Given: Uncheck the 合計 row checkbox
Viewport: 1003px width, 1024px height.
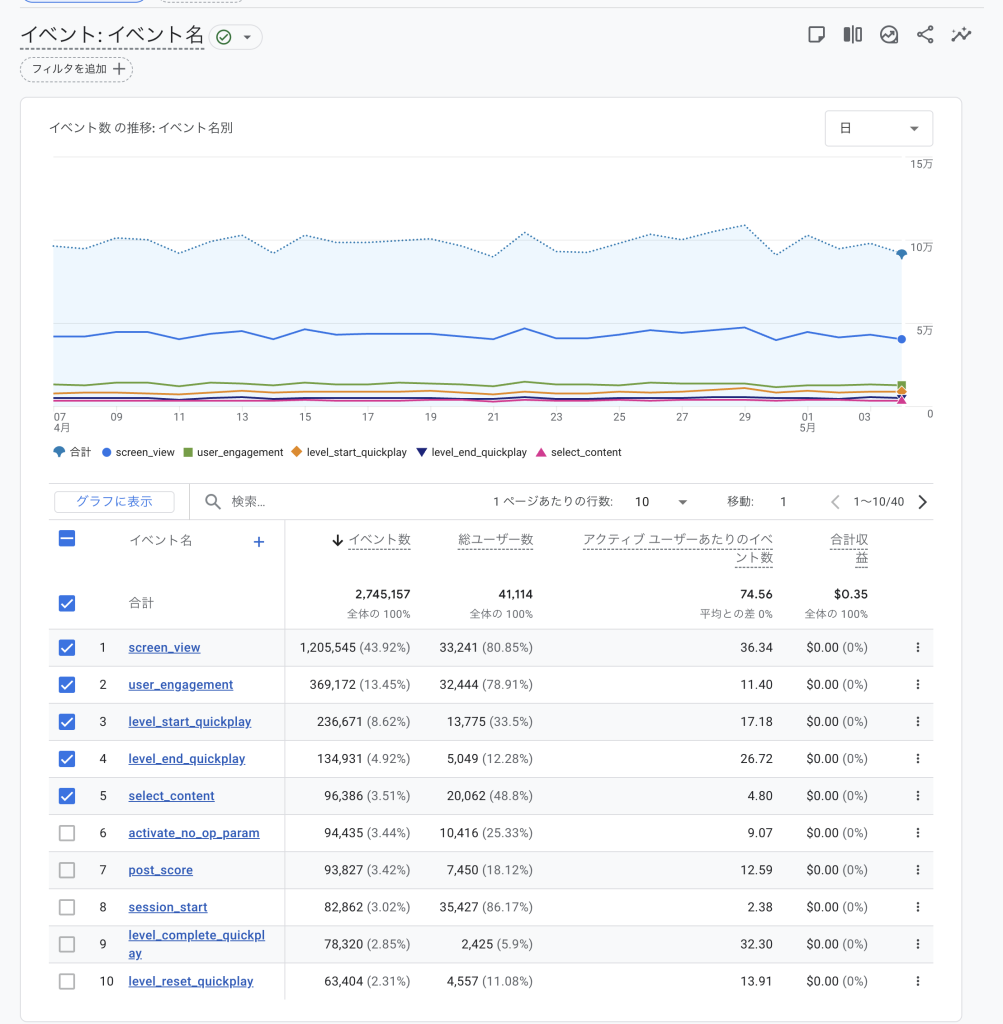Looking at the screenshot, I should 67,603.
